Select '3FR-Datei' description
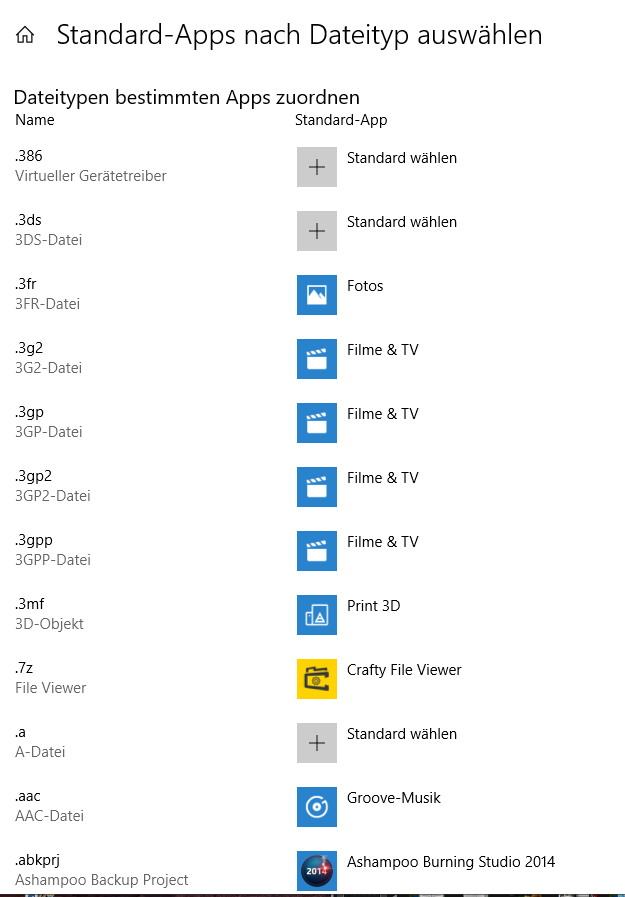 point(47,304)
